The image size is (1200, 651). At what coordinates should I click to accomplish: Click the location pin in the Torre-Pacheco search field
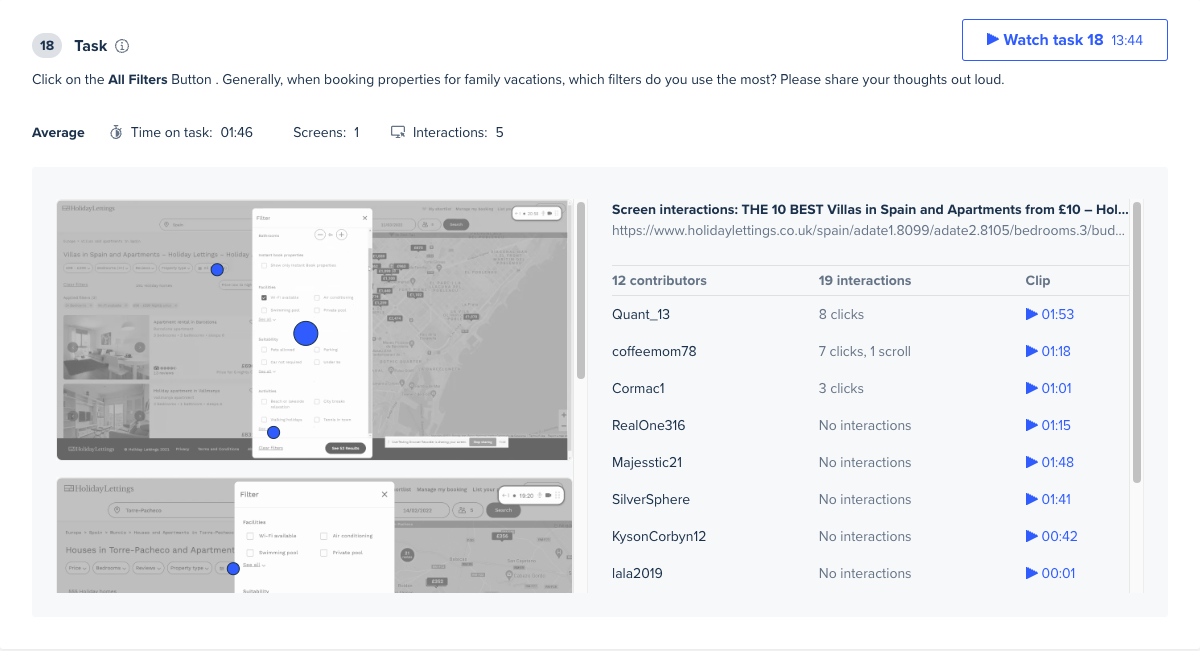coord(117,510)
